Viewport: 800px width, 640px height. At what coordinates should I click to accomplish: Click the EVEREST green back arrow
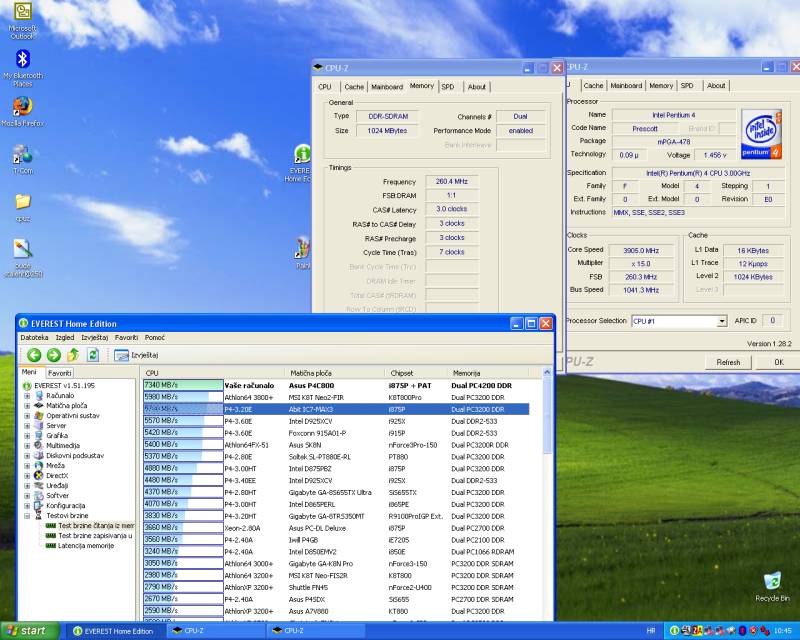point(34,355)
